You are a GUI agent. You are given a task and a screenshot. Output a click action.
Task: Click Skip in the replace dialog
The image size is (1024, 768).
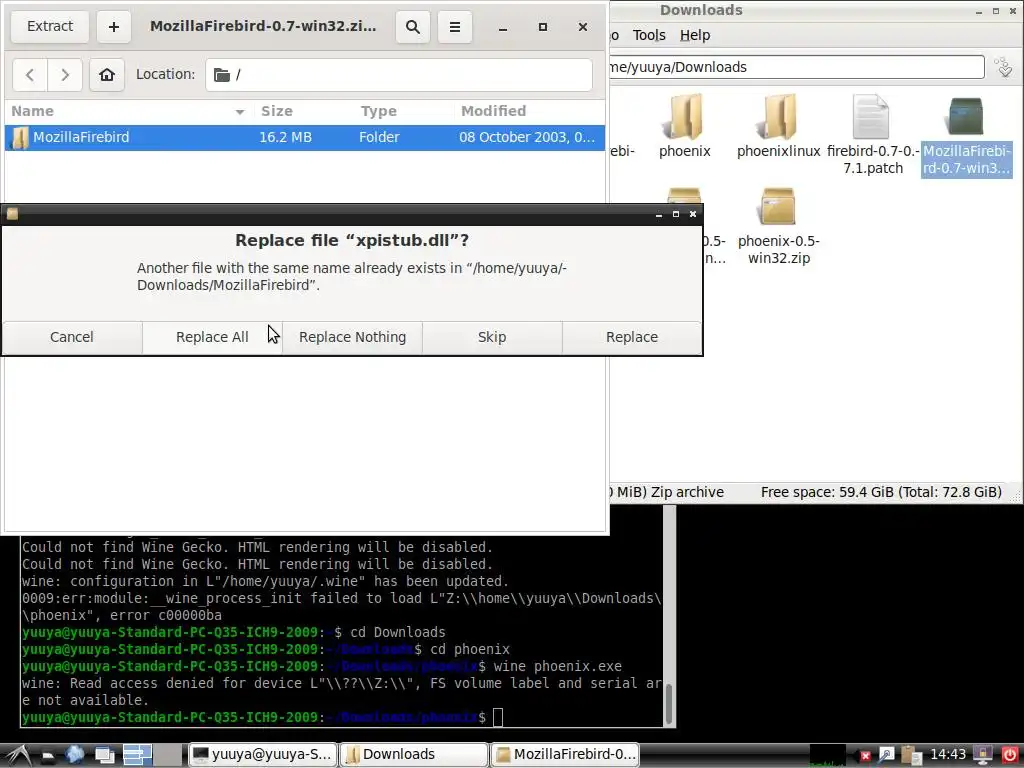492,337
